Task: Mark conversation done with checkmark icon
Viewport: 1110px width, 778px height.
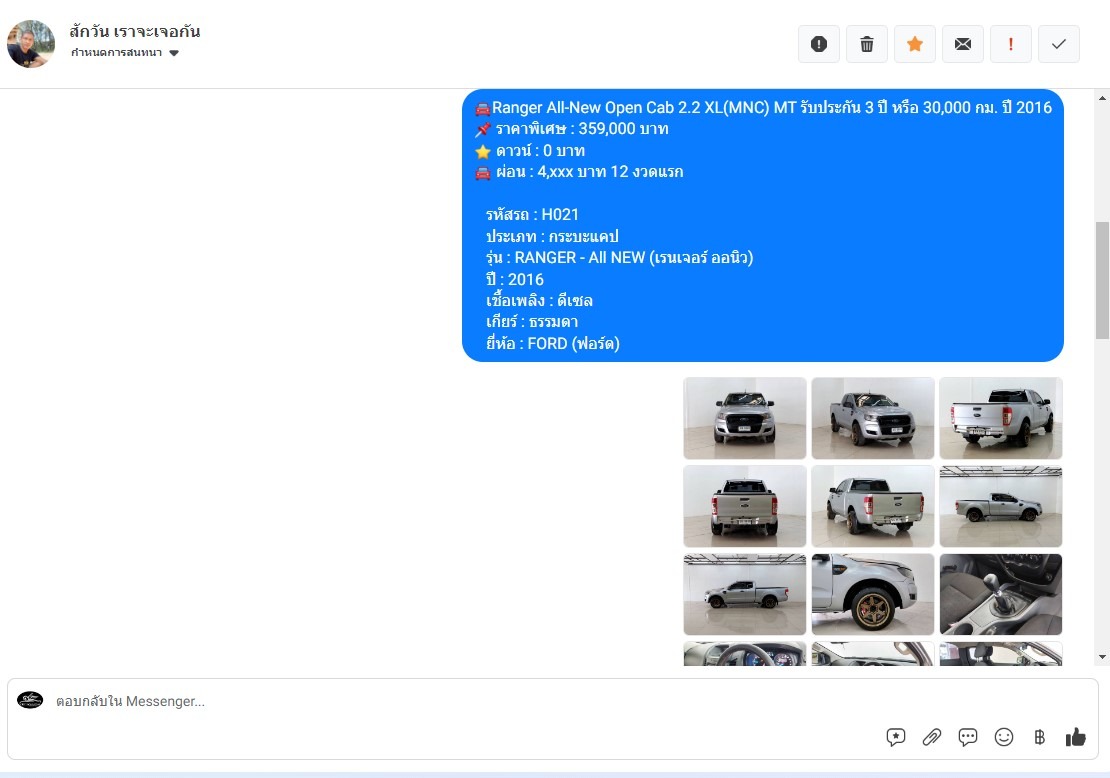Action: click(1058, 44)
